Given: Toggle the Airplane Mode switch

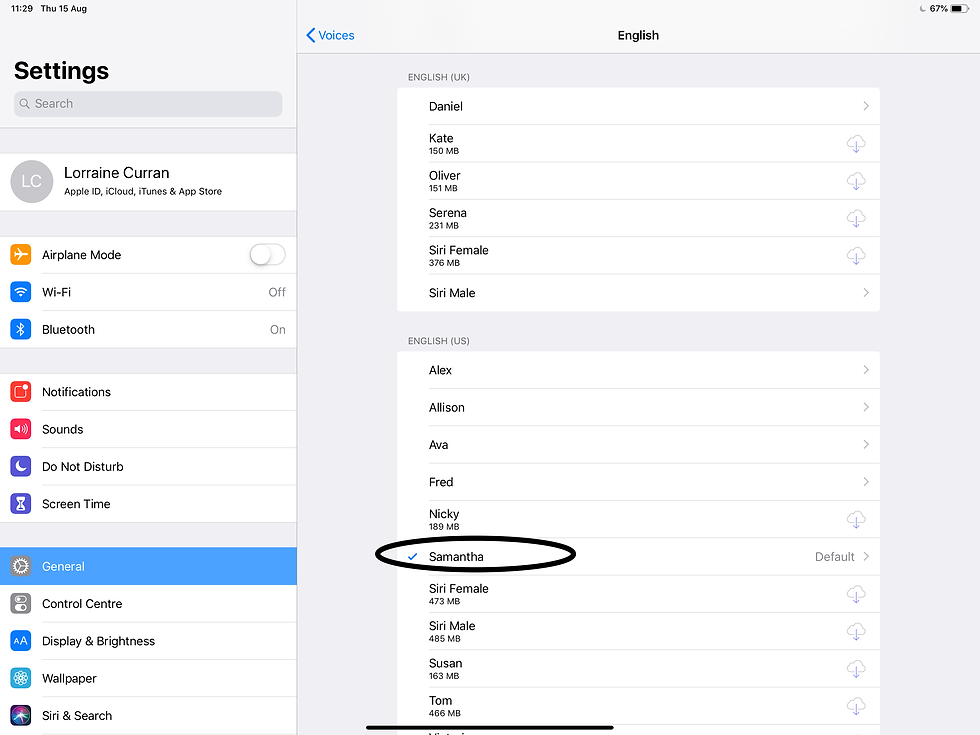Looking at the screenshot, I should [x=268, y=254].
